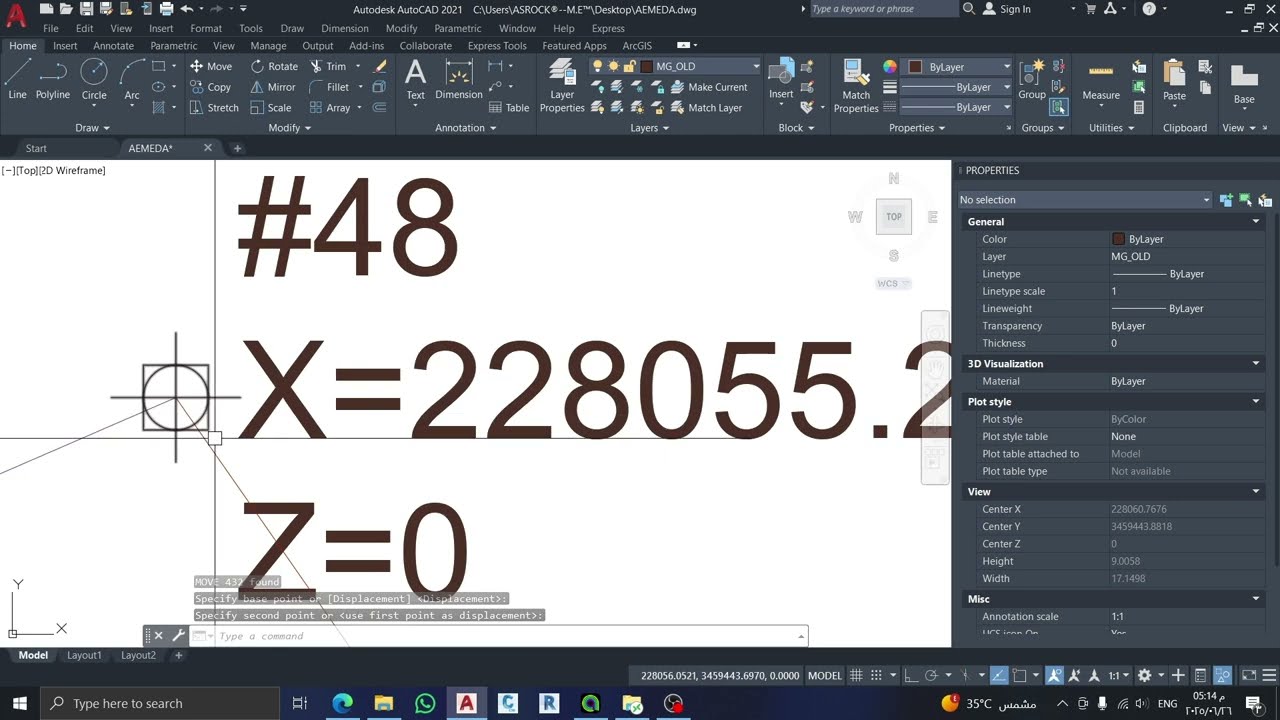Open Layer Properties manager
This screenshot has width=1280, height=720.
pyautogui.click(x=562, y=85)
